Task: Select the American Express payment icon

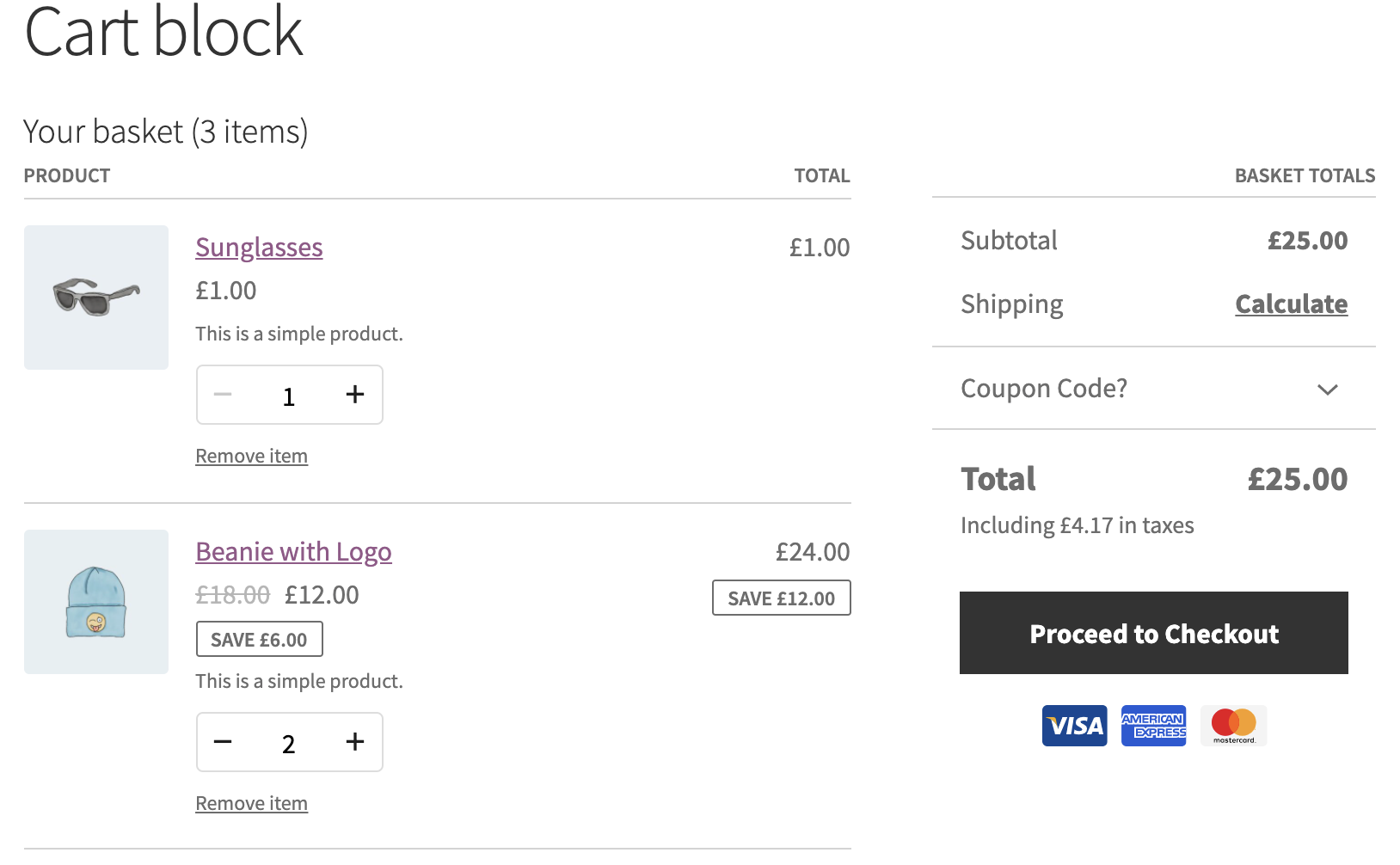Action: click(x=1153, y=725)
